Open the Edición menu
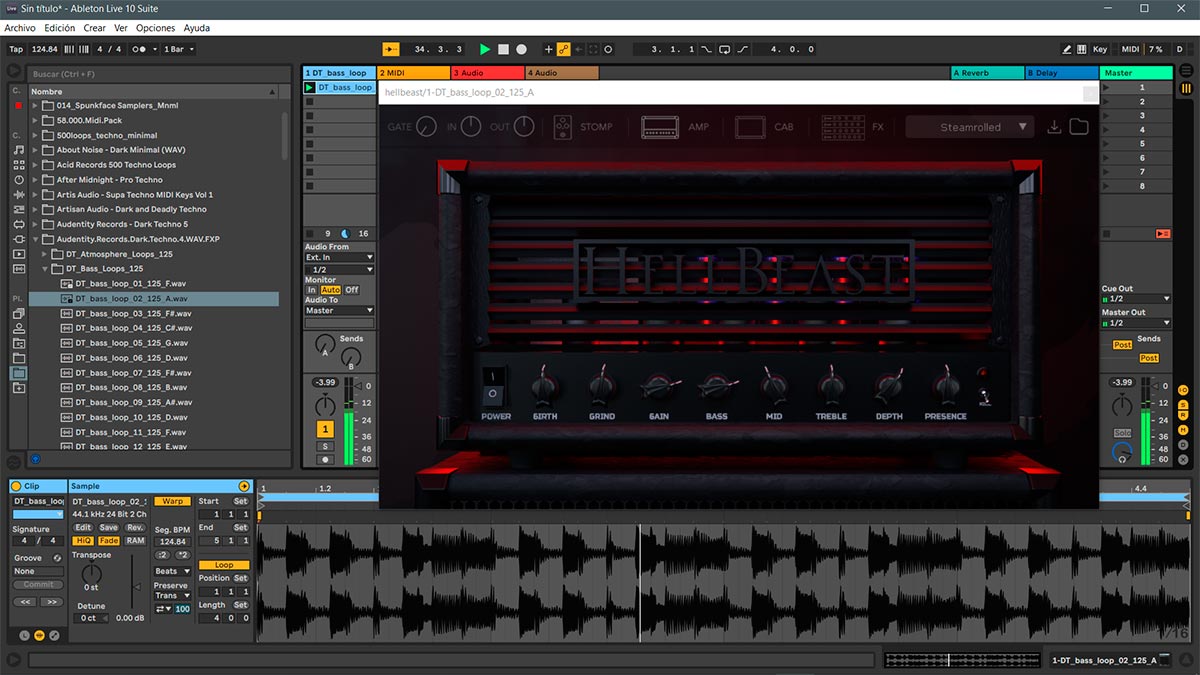Screen dimensions: 1200x675 [60, 28]
